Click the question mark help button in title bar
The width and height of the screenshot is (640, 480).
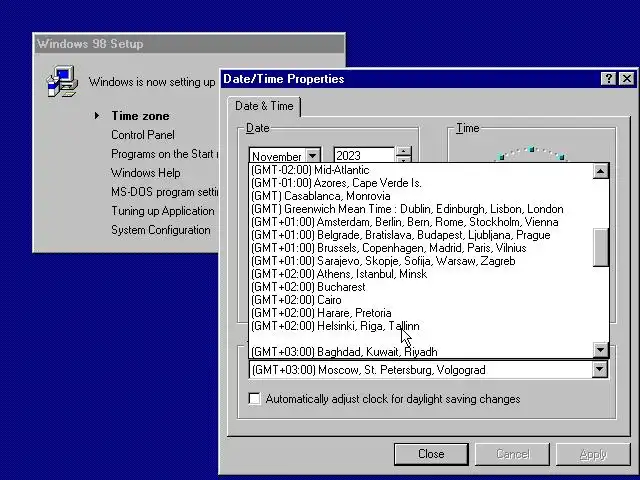[x=608, y=78]
